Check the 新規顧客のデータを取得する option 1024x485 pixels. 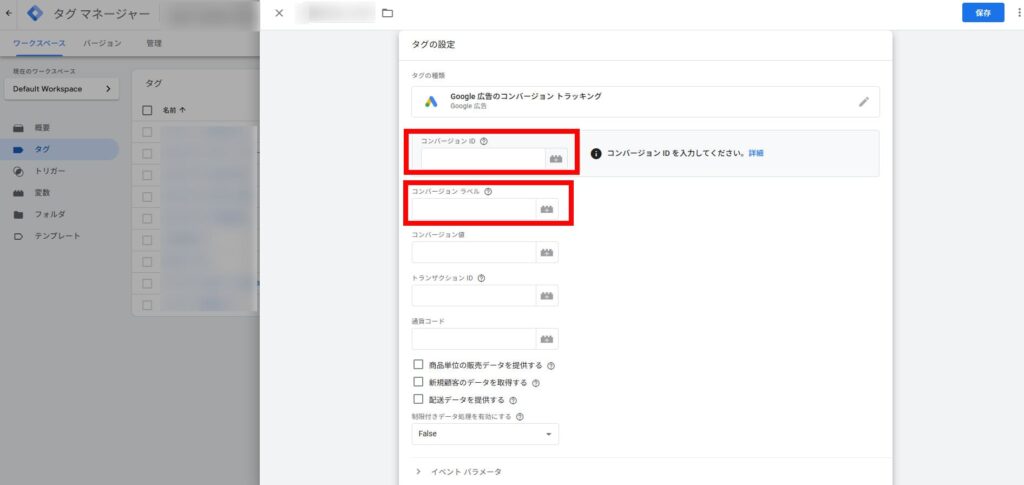[418, 382]
